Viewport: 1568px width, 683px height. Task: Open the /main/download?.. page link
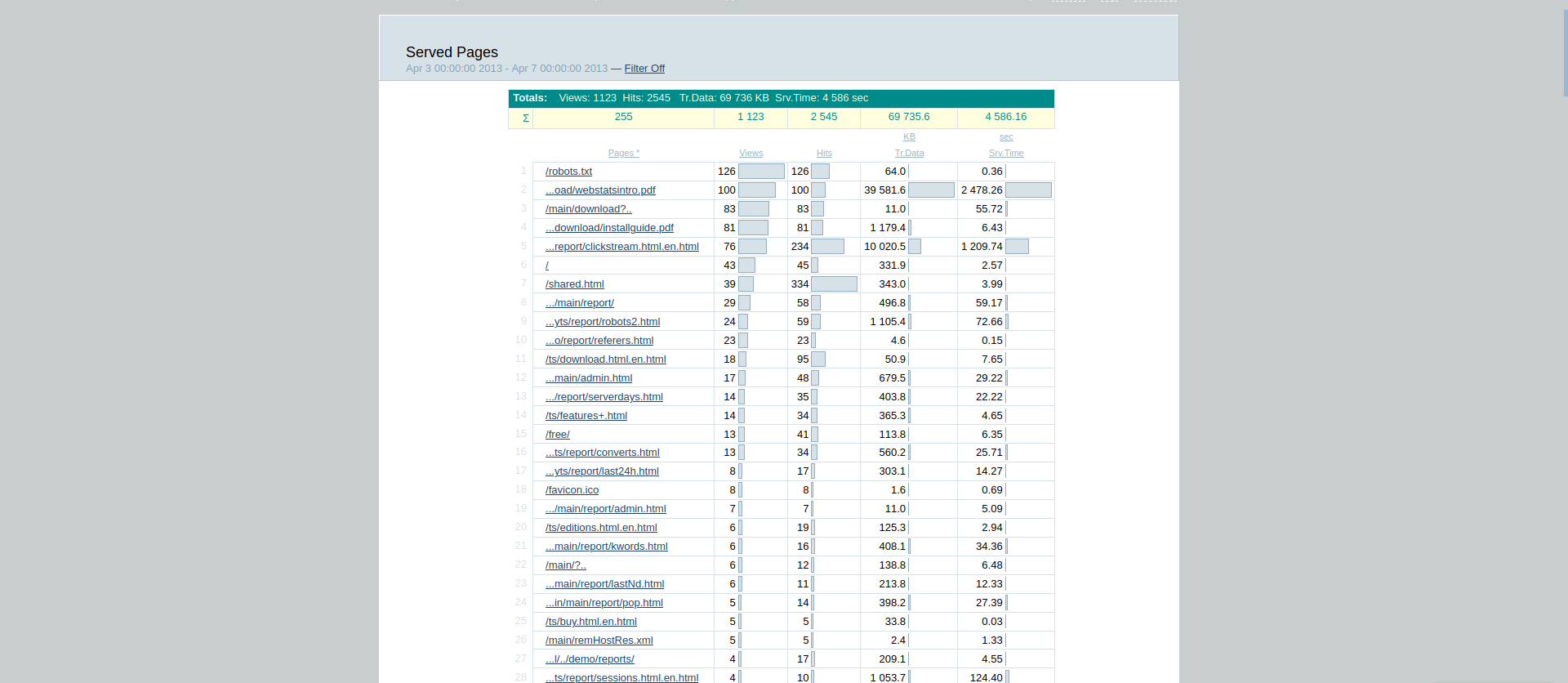point(588,209)
